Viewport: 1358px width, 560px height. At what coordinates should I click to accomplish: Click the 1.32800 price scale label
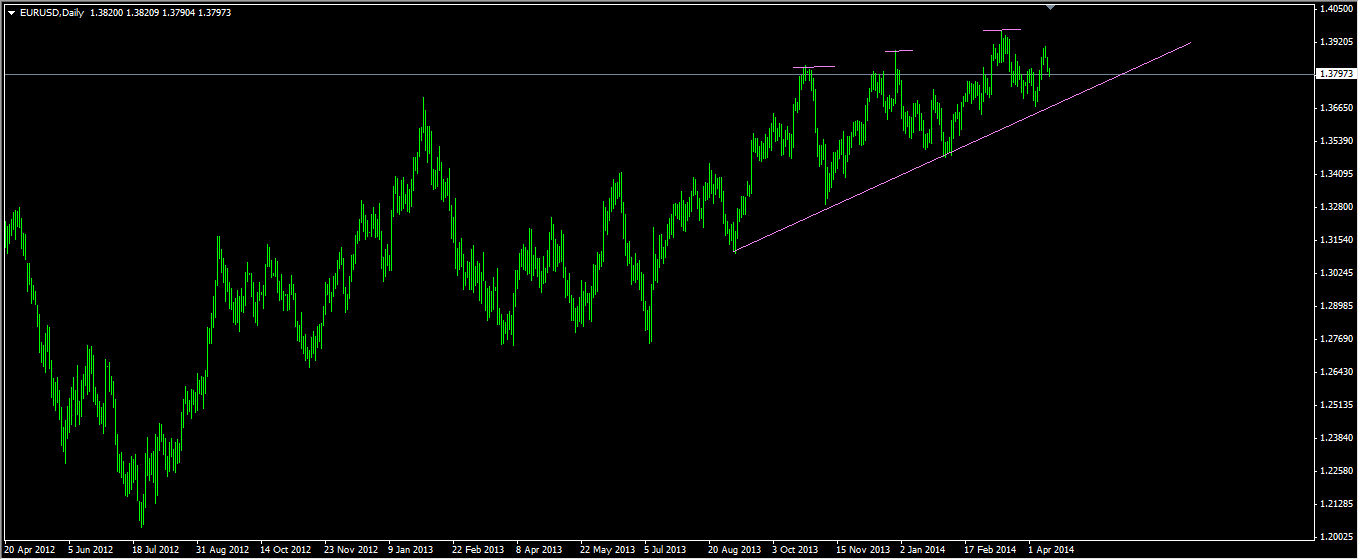(x=1336, y=207)
